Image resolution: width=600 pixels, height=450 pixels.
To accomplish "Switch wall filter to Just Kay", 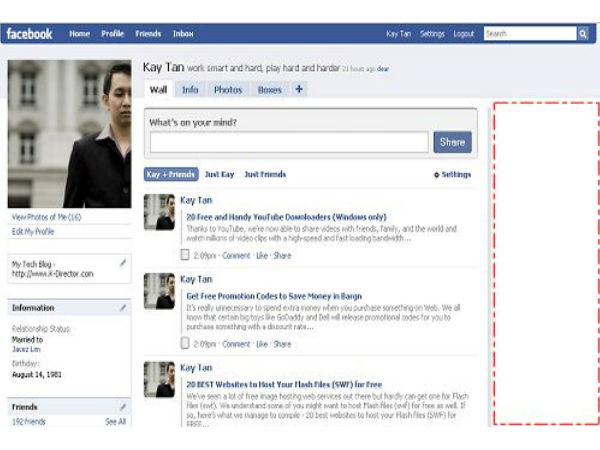I will (219, 174).
